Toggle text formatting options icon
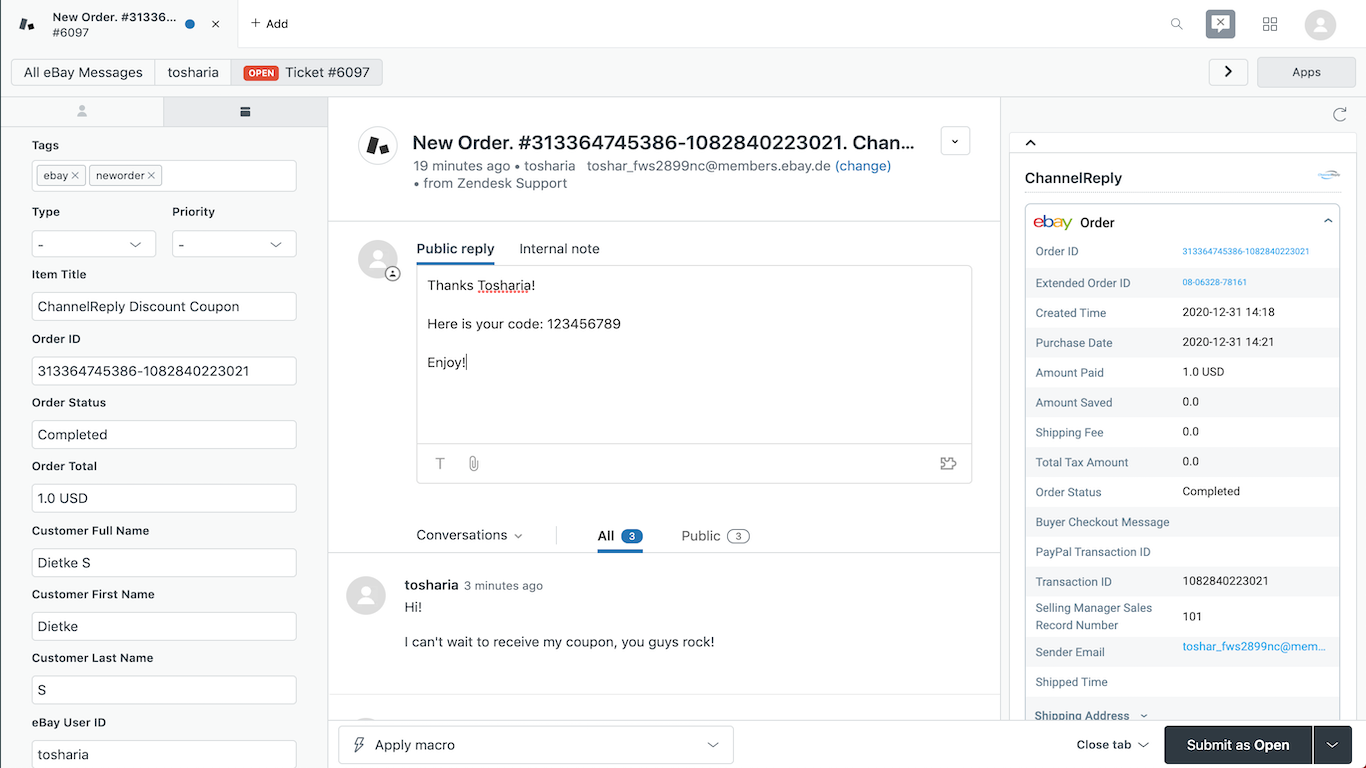This screenshot has height=768, width=1366. click(440, 463)
